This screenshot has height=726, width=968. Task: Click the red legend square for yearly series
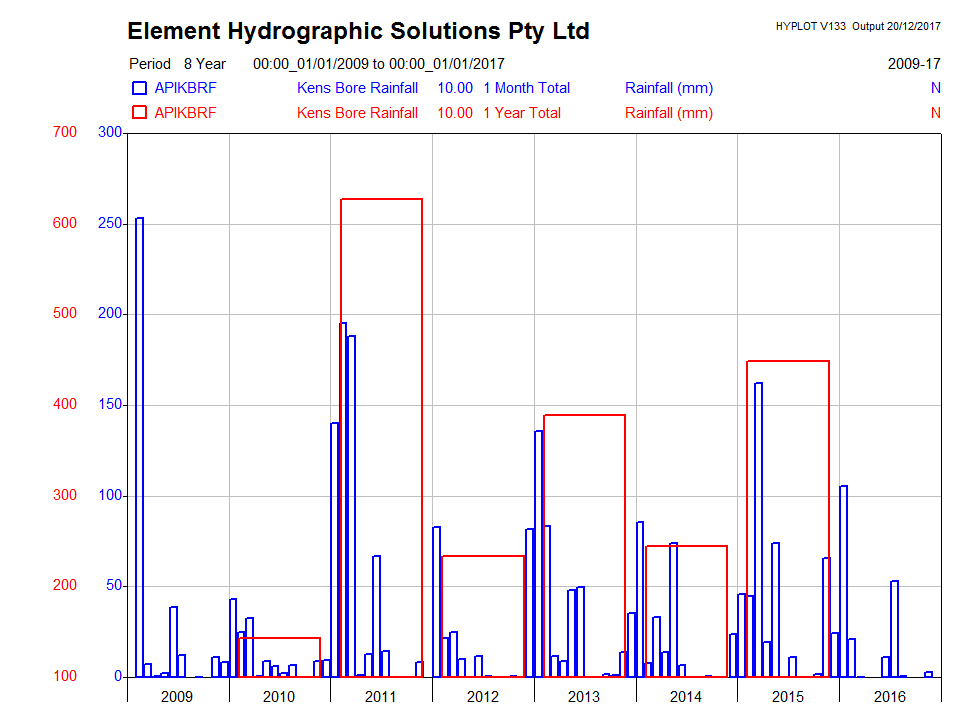[139, 113]
